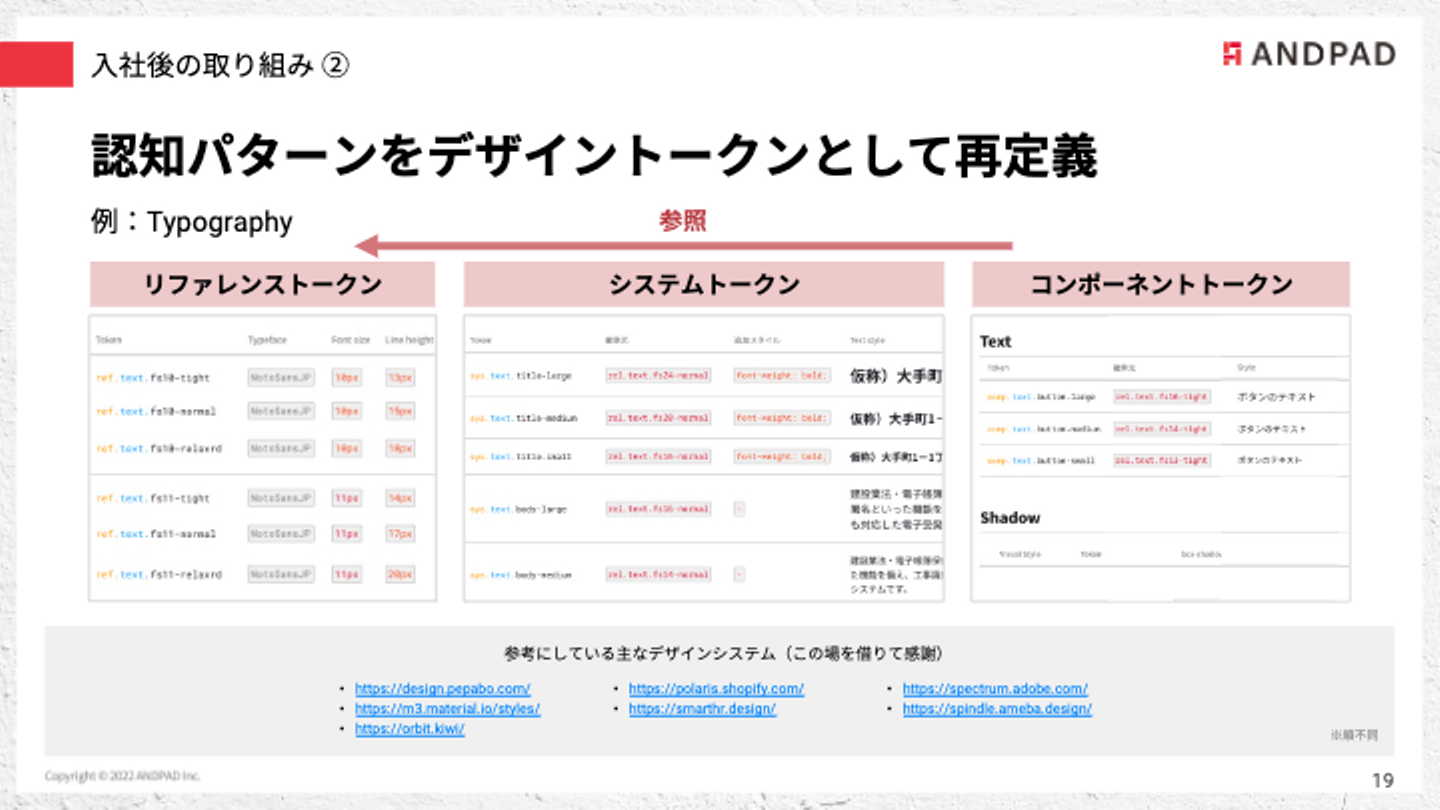Viewport: 1440px width, 810px height.
Task: Click the slide page number 19
Action: click(1383, 780)
